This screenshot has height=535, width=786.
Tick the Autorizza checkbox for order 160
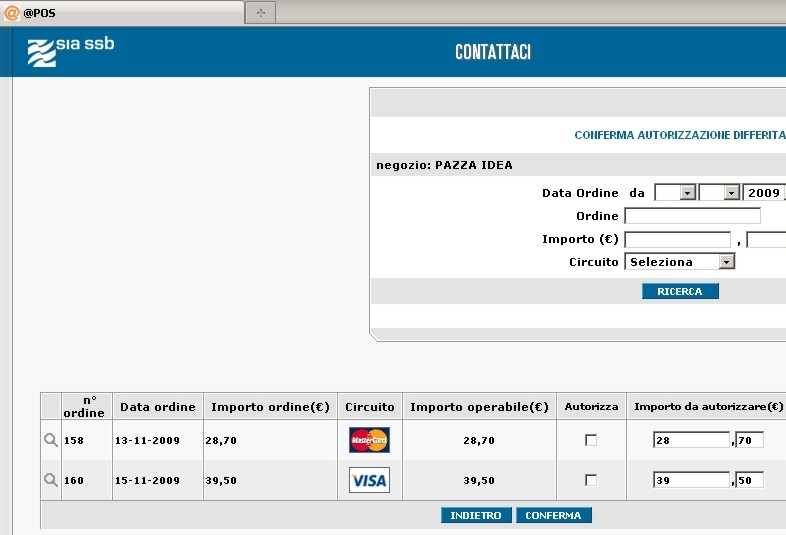pyautogui.click(x=591, y=480)
